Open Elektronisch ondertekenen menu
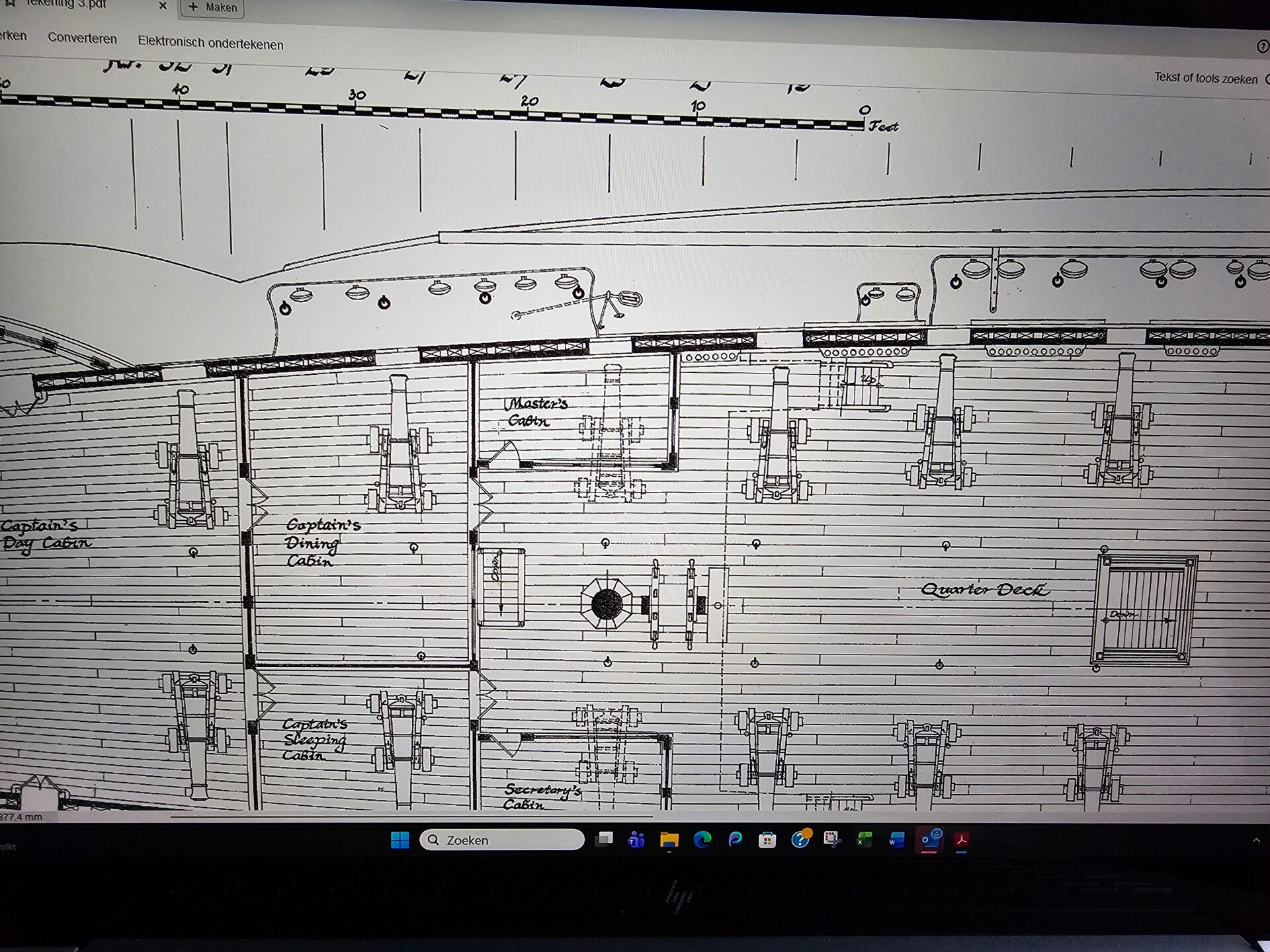 (210, 44)
